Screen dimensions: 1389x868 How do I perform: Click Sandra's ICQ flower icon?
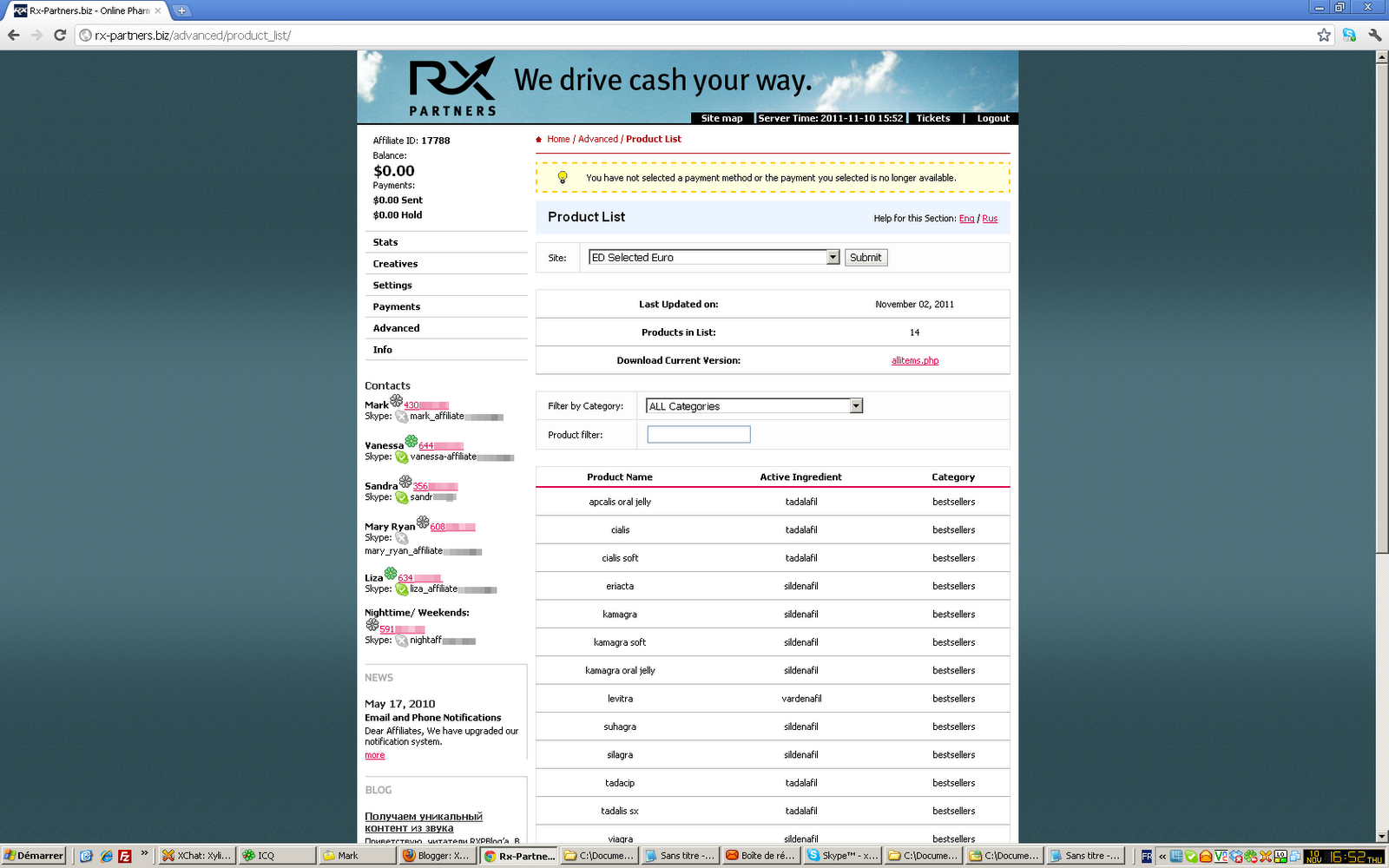(x=405, y=482)
